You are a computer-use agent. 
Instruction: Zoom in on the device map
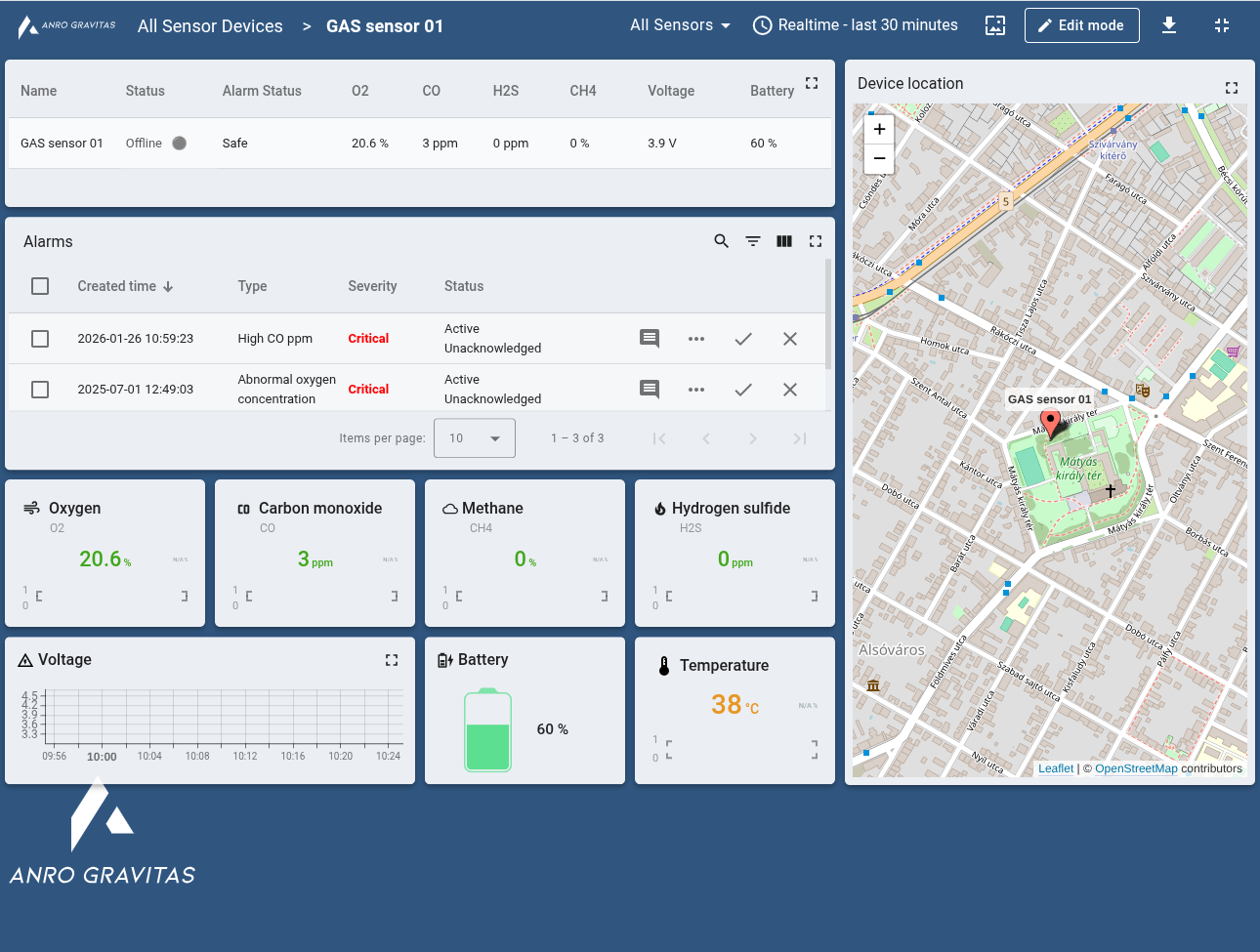(879, 129)
